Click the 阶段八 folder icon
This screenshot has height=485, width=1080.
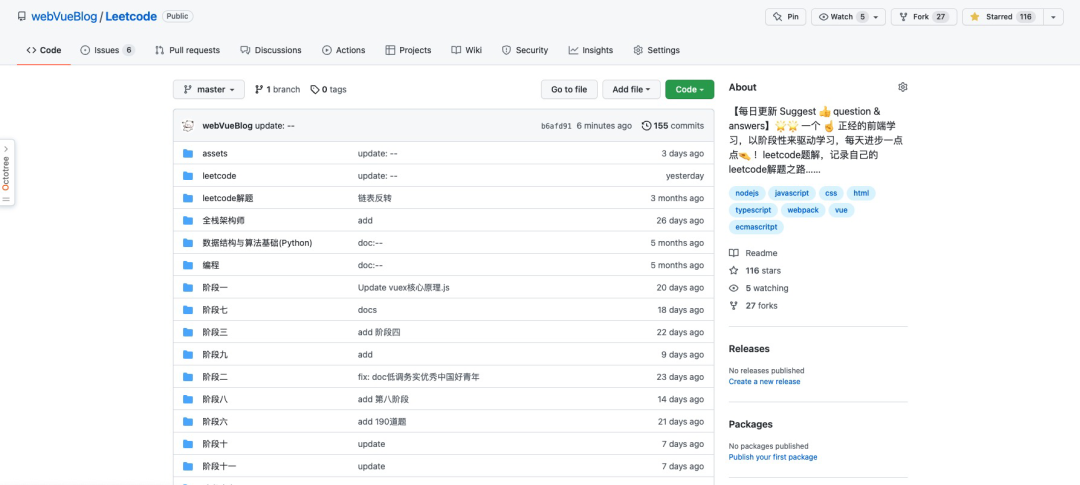pos(187,399)
